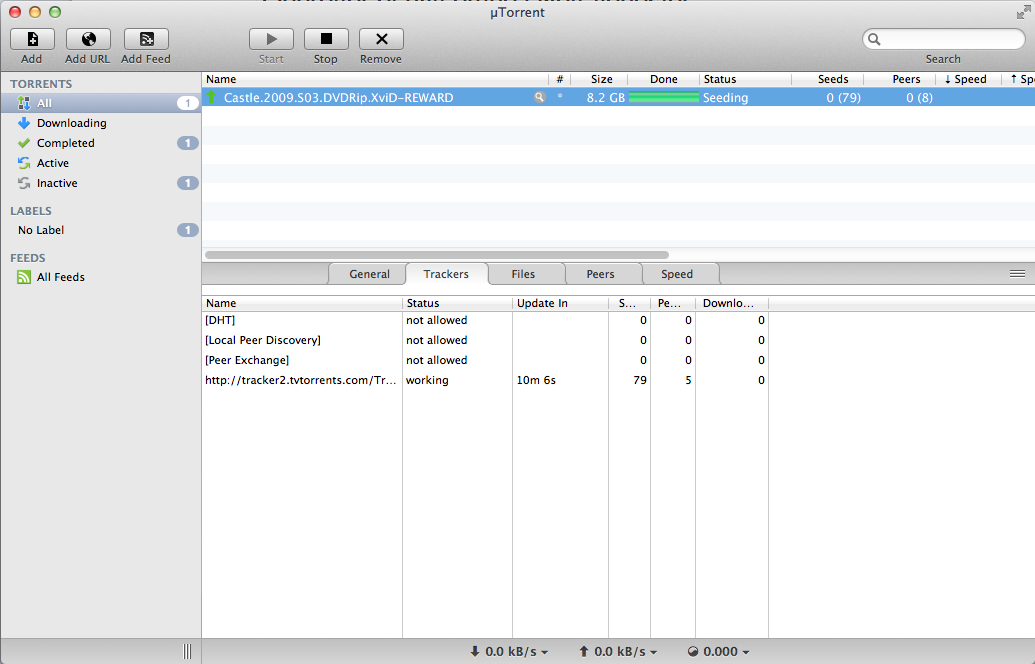Click the green RSS icon beside All Feeds
1035x664 pixels.
(24, 277)
